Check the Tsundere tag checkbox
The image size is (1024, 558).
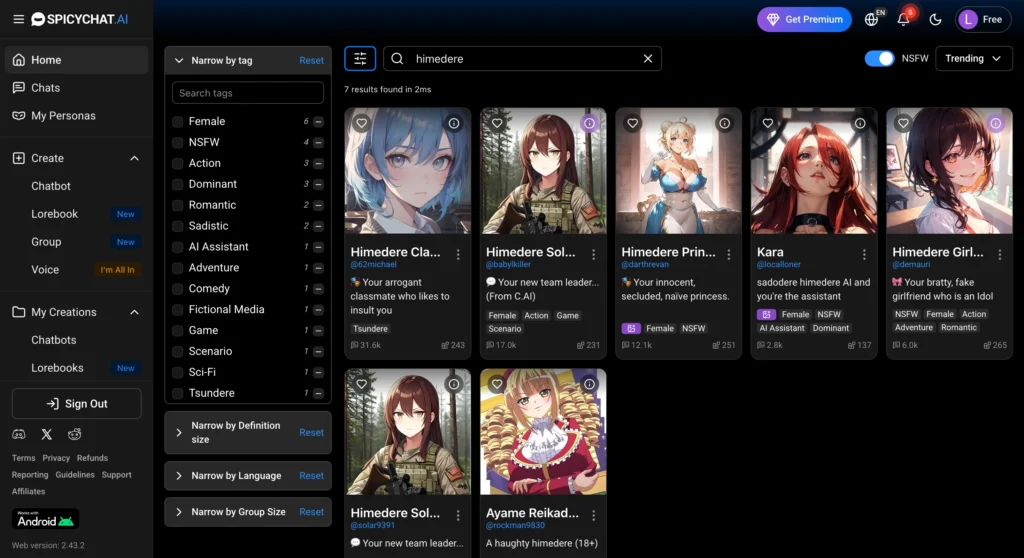(x=178, y=393)
